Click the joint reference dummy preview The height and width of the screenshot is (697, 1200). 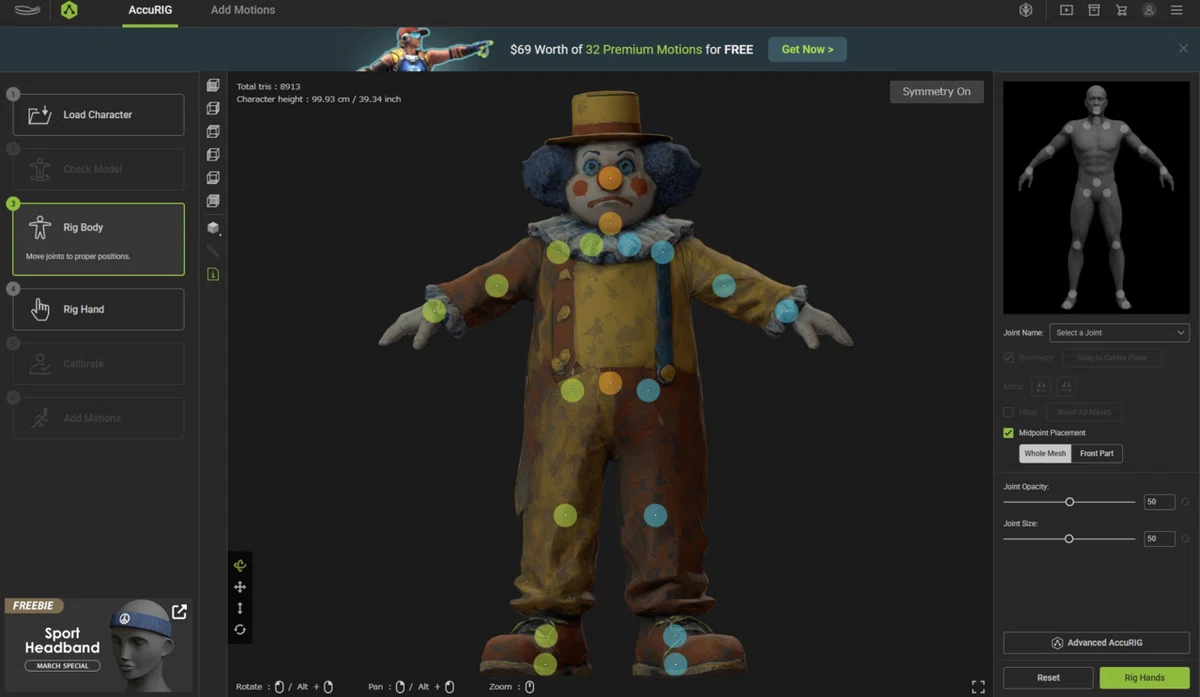click(1096, 198)
